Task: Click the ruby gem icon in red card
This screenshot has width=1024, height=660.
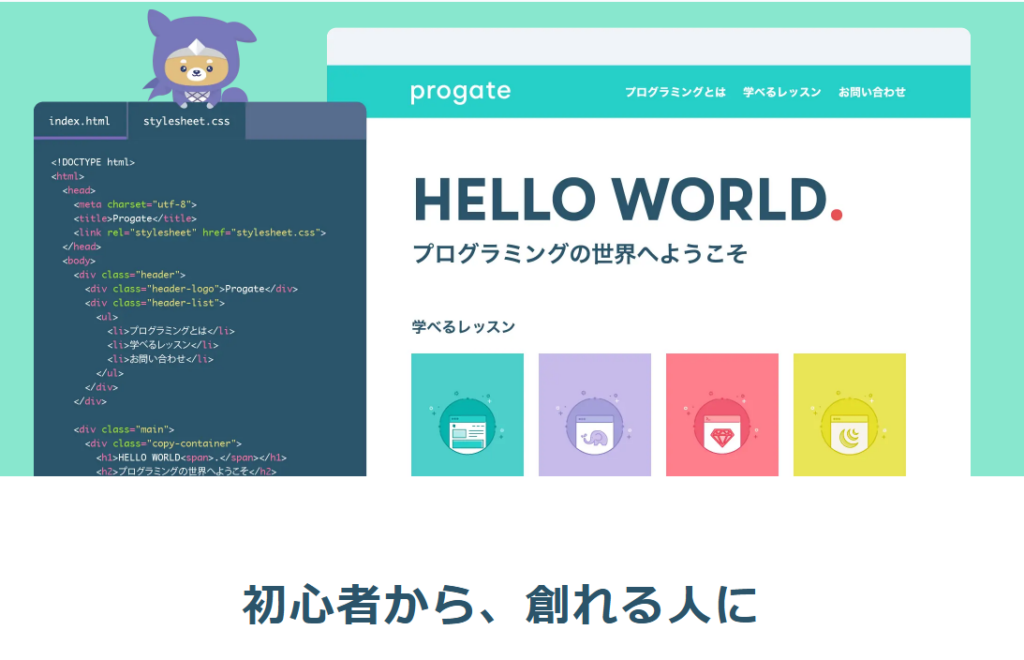Action: point(722,428)
